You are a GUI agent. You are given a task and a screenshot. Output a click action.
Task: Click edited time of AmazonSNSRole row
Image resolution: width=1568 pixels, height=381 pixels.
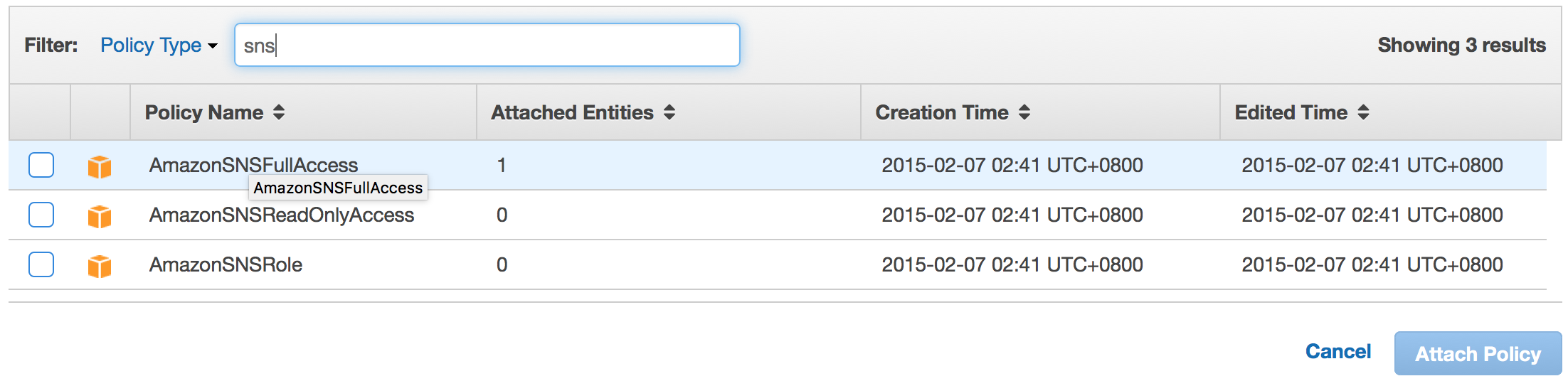(x=1372, y=264)
